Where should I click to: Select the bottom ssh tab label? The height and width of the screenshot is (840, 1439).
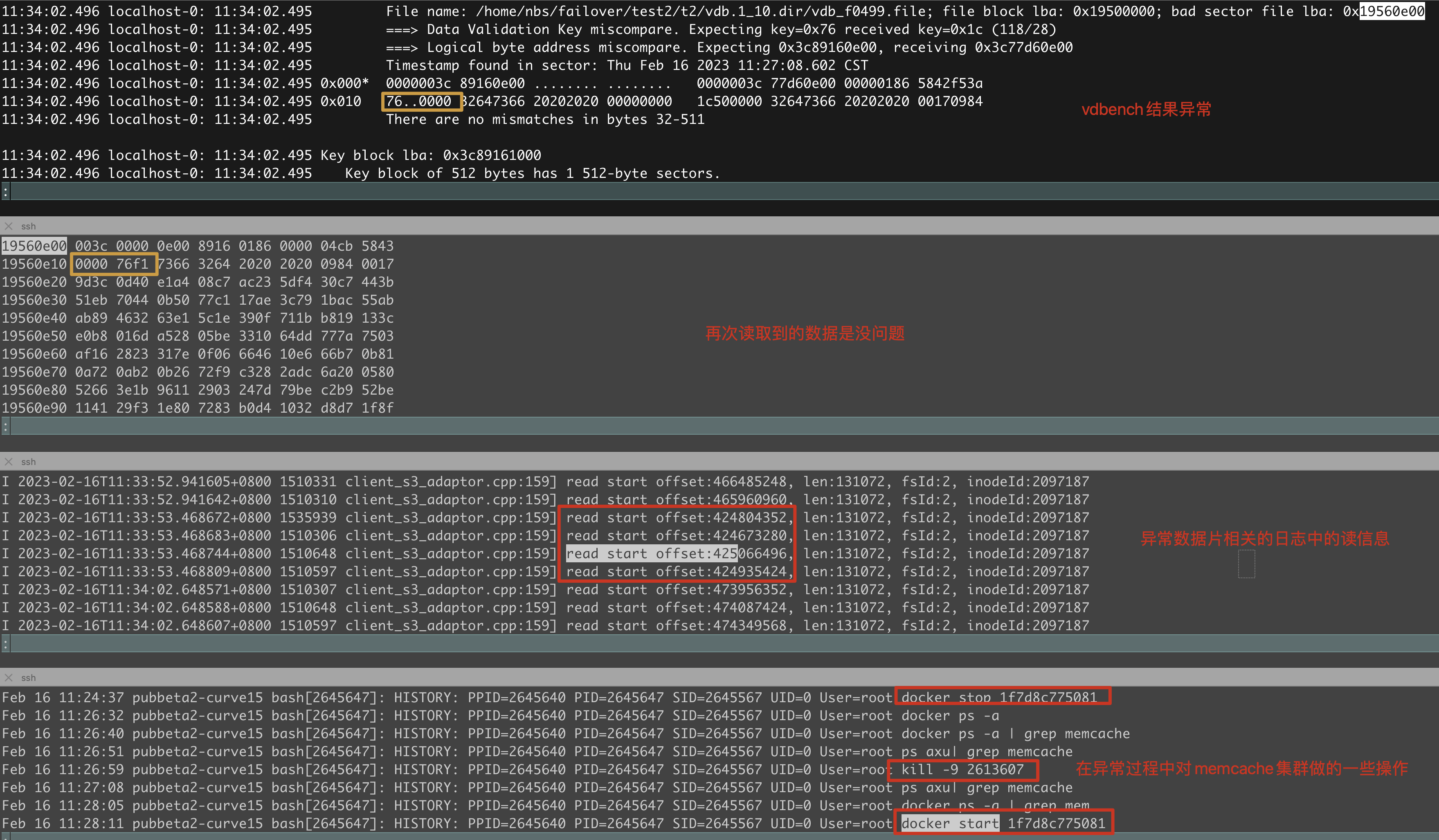click(x=28, y=677)
